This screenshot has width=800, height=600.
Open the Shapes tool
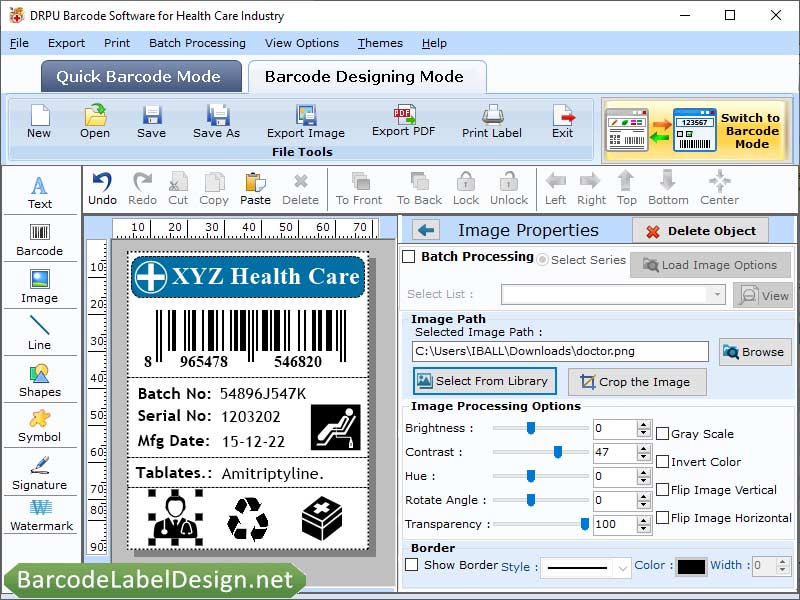(39, 381)
